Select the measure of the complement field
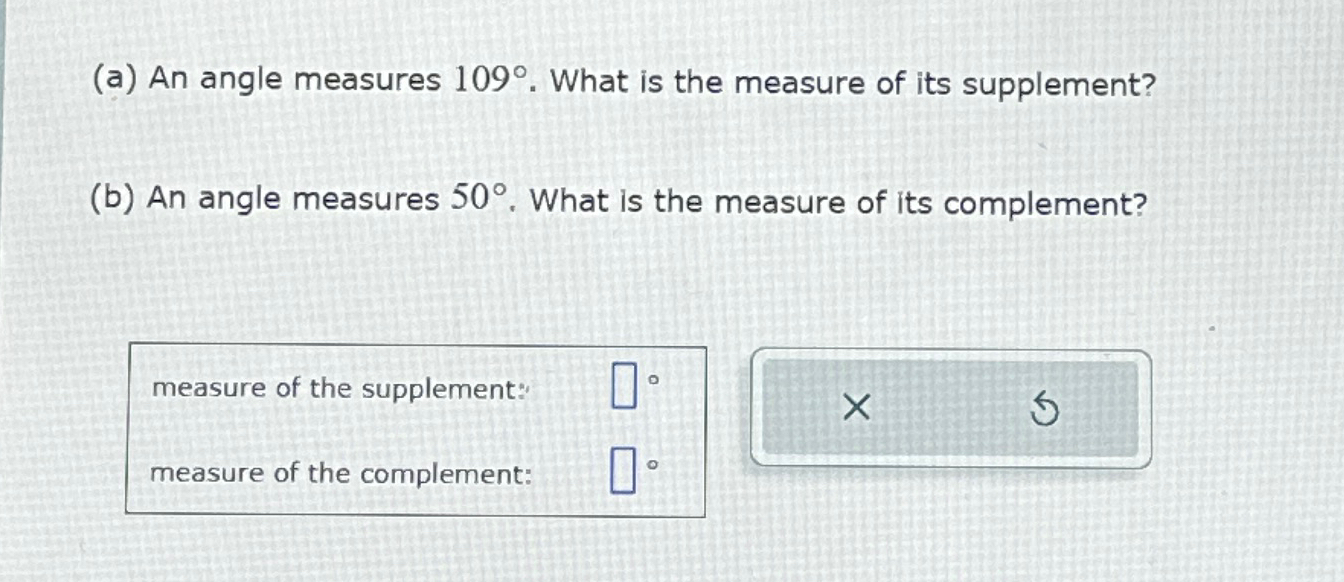The image size is (1344, 582). (x=626, y=470)
